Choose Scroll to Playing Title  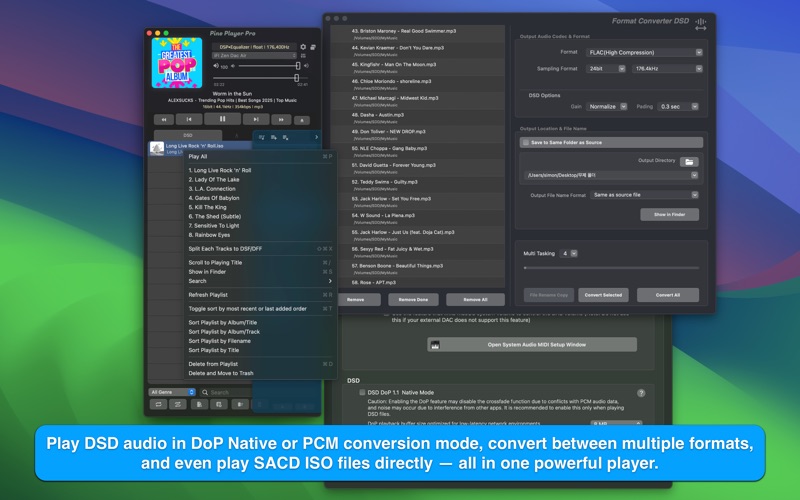260,263
